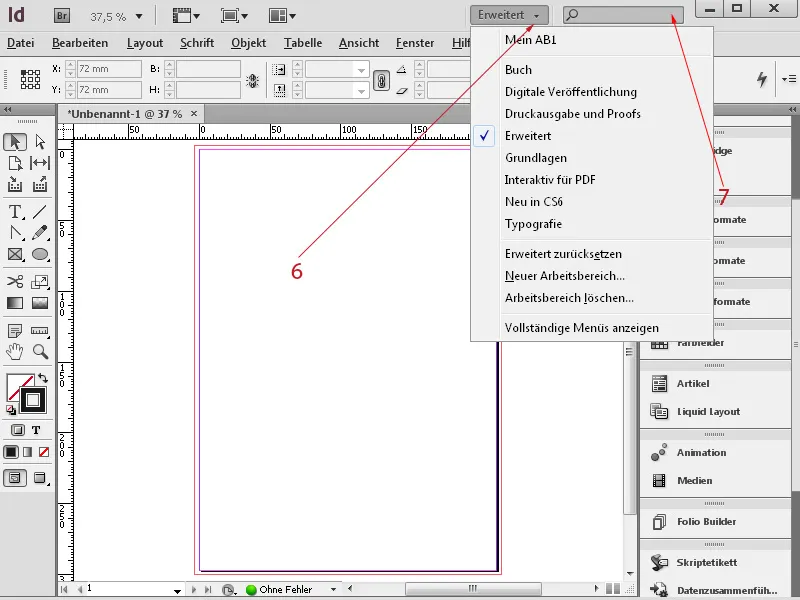This screenshot has width=800, height=600.
Task: Launch Adobe Bridge from the application bar
Action: 62,15
